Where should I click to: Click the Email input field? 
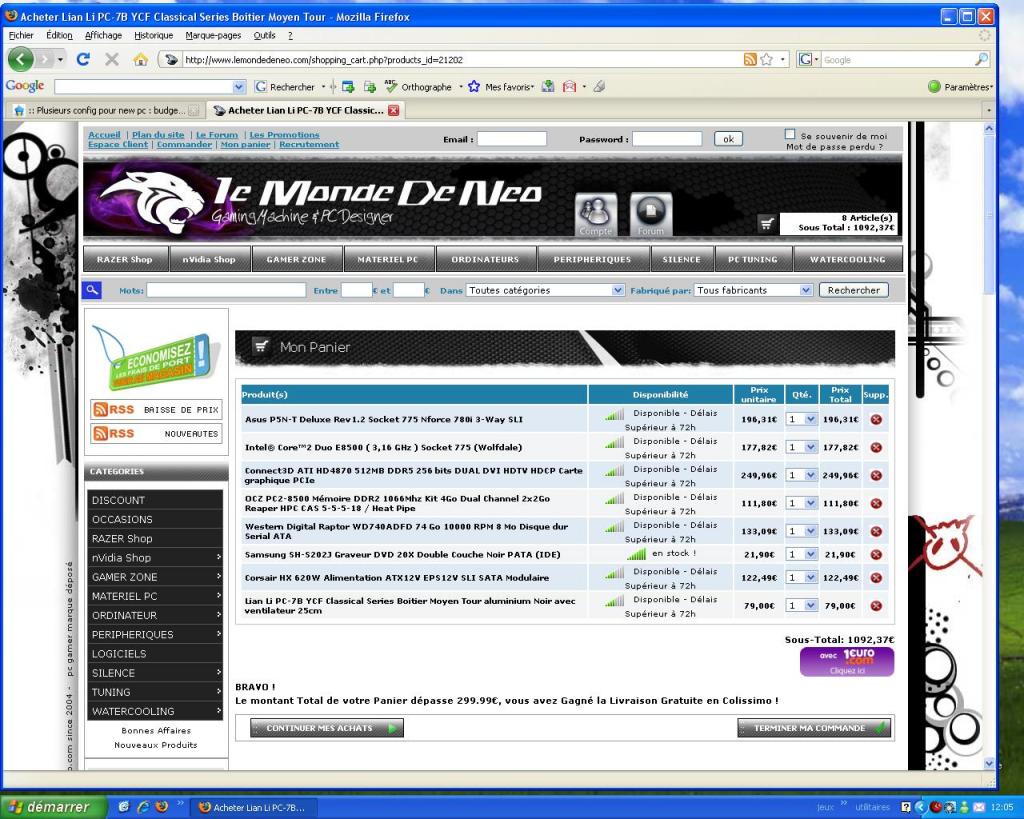click(511, 139)
